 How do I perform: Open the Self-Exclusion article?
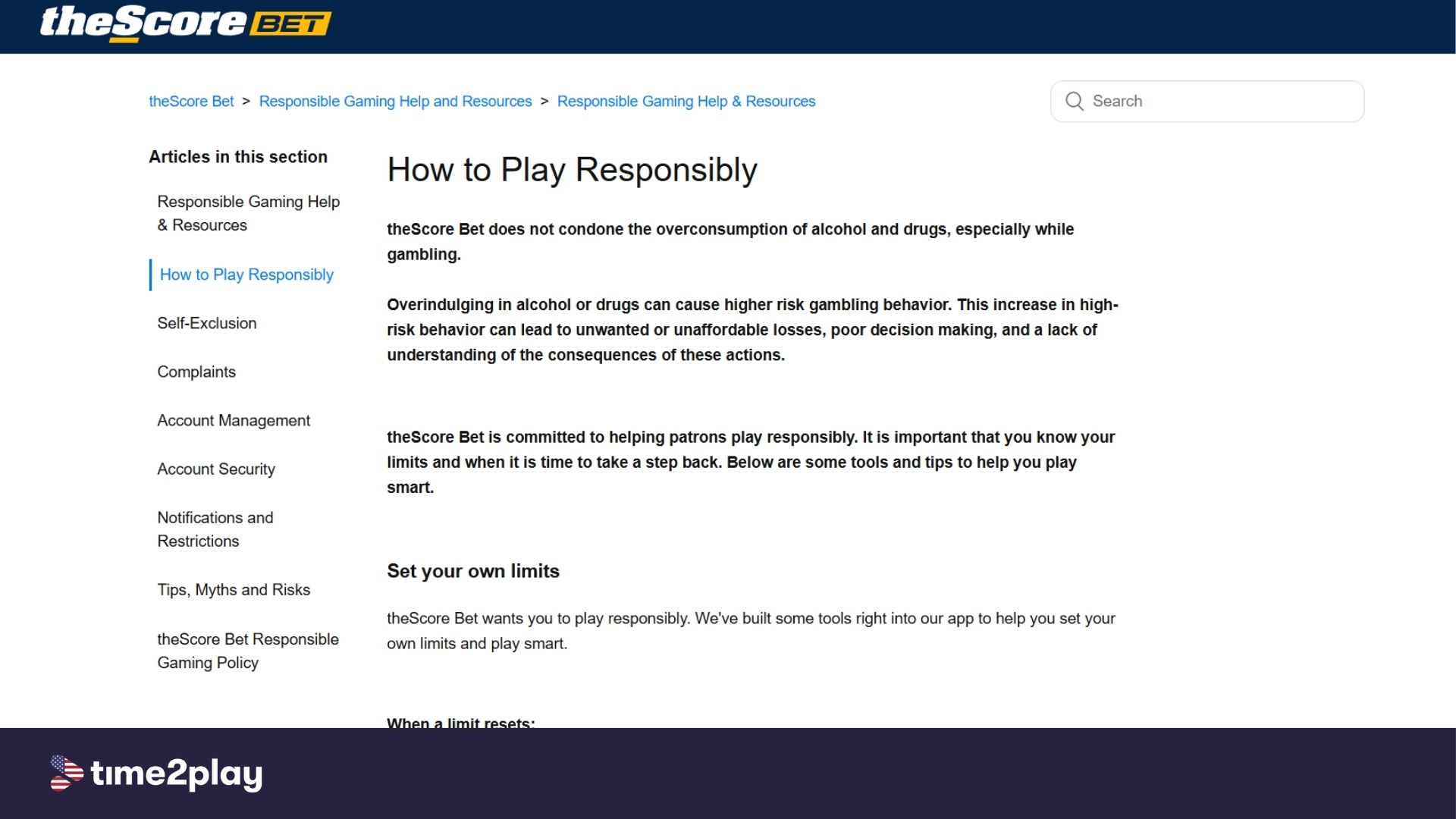pos(207,323)
